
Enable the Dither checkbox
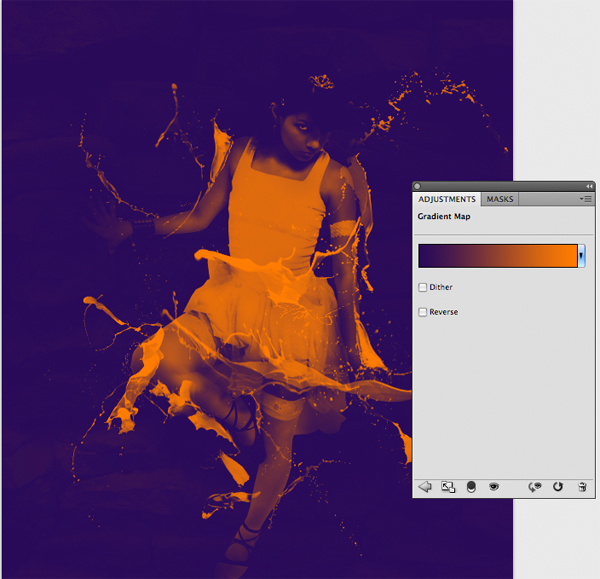click(422, 287)
